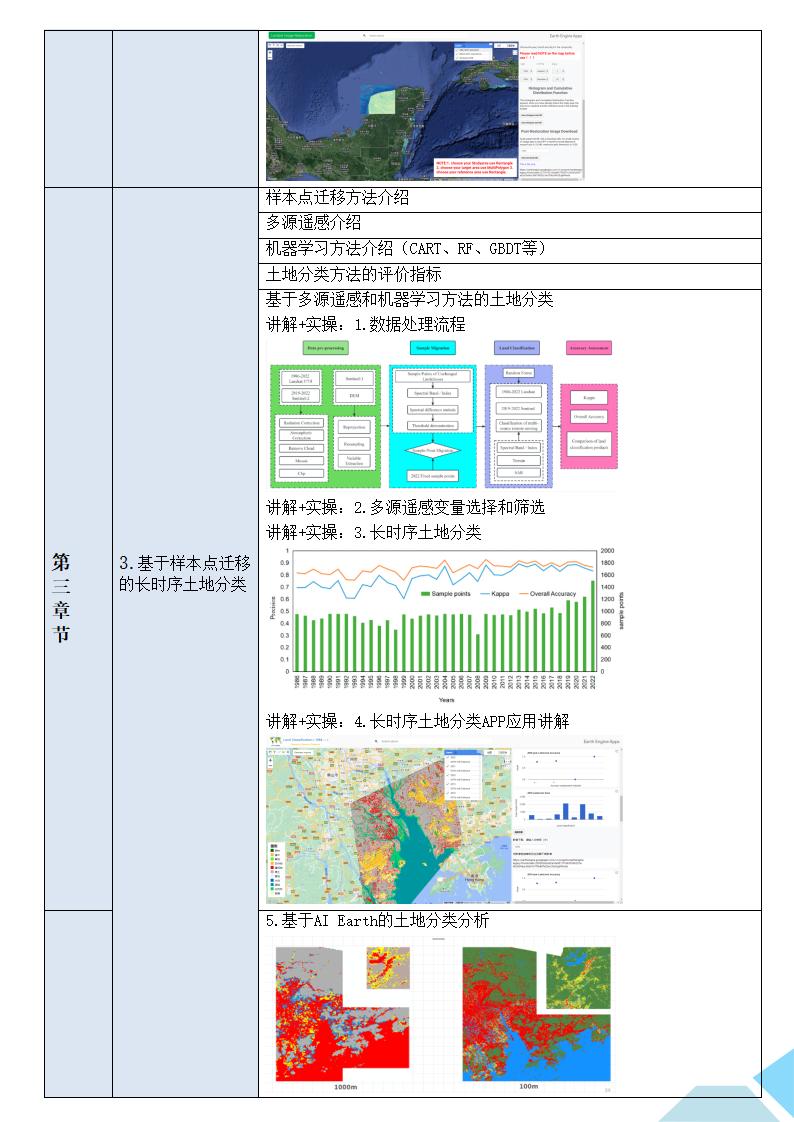Viewport: 794px width, 1122px height.
Task: Click the line 讲解+实操：1.数据处理流程
Action: (x=366, y=324)
